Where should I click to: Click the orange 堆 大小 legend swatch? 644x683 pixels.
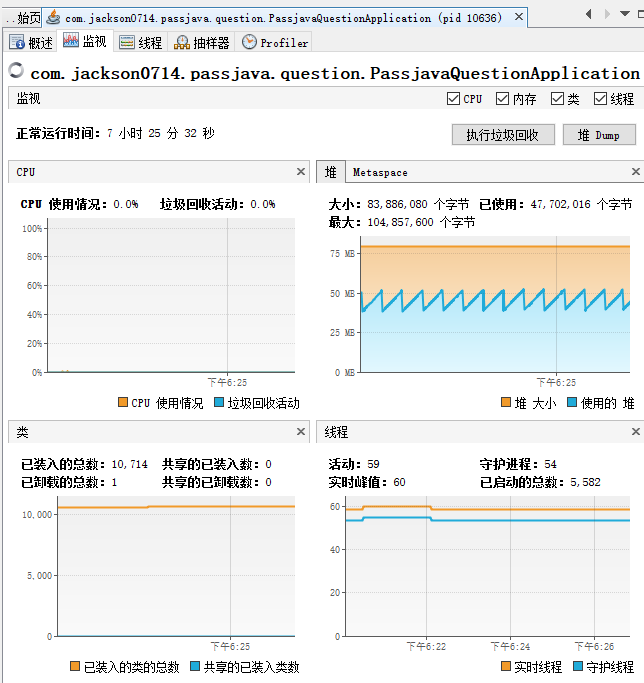pyautogui.click(x=505, y=403)
